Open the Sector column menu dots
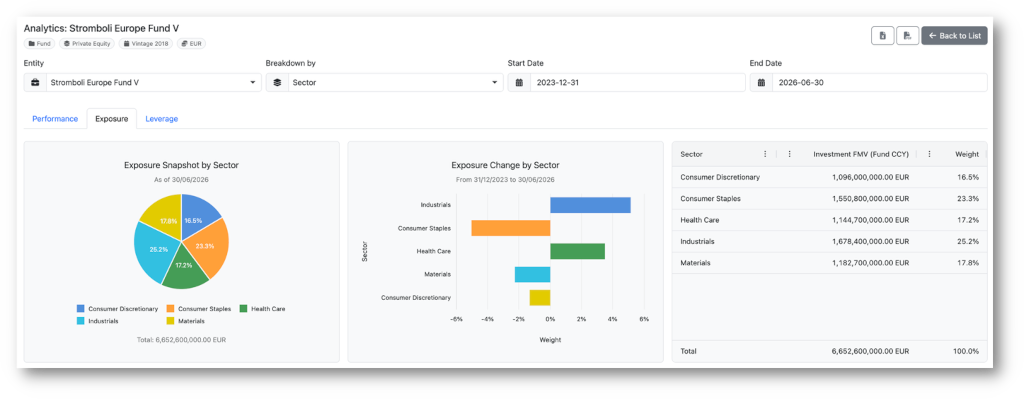The image size is (1024, 399). pyautogui.click(x=765, y=154)
